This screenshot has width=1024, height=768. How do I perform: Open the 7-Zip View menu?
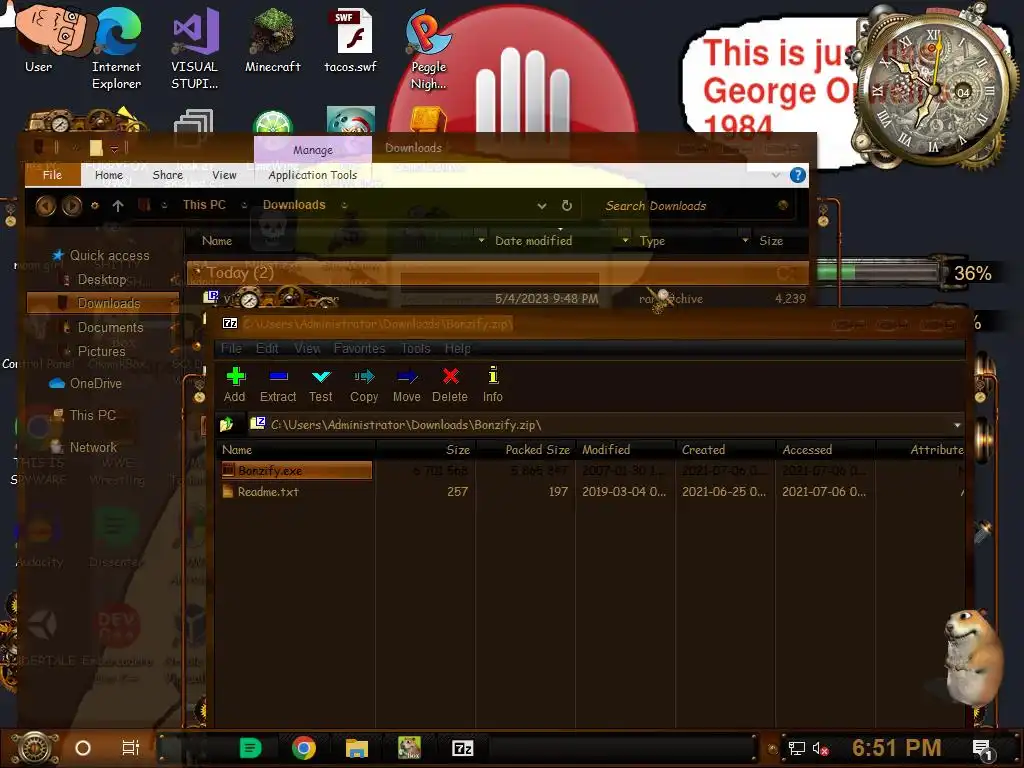tap(307, 349)
